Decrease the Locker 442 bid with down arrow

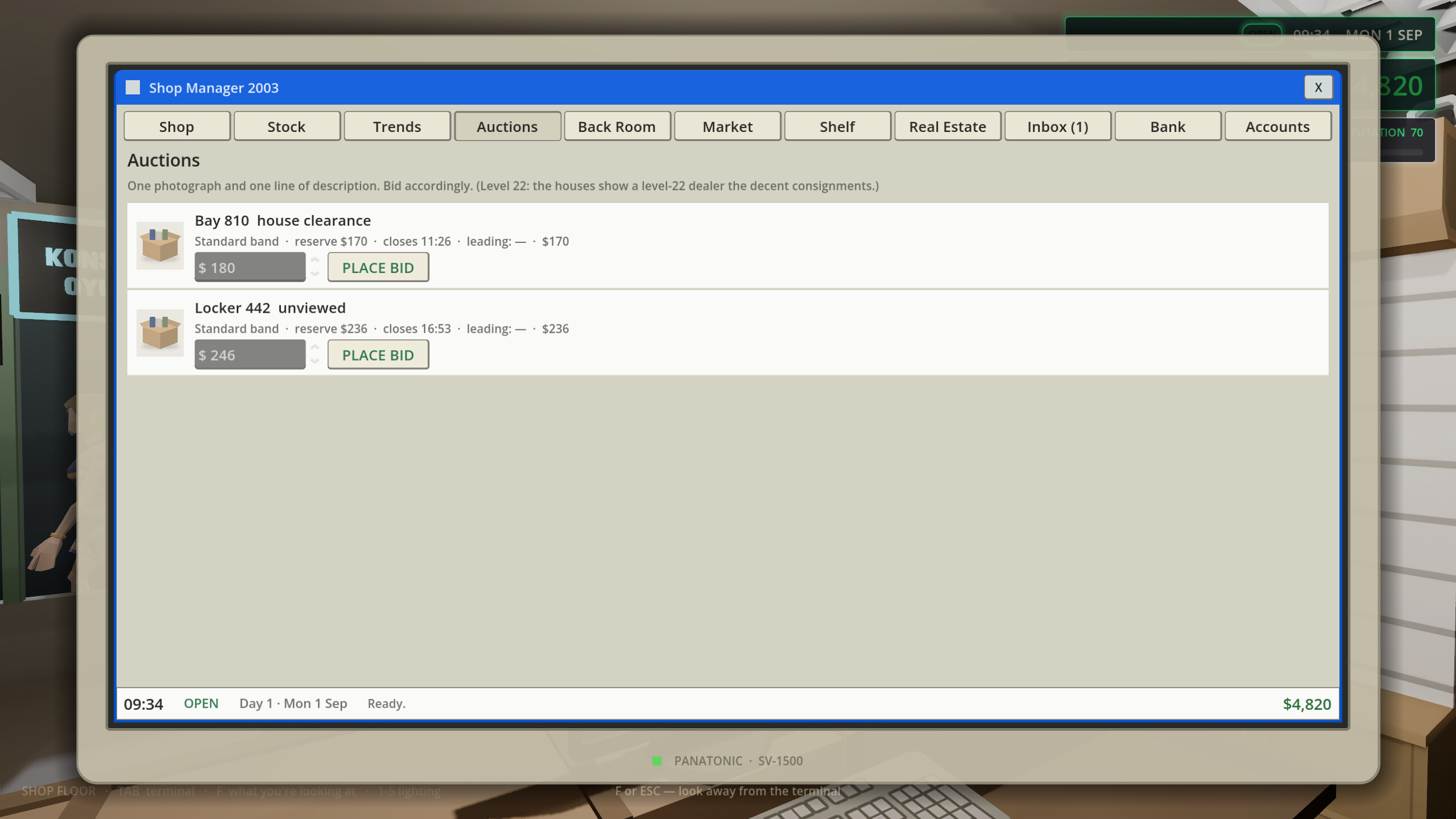[x=315, y=362]
